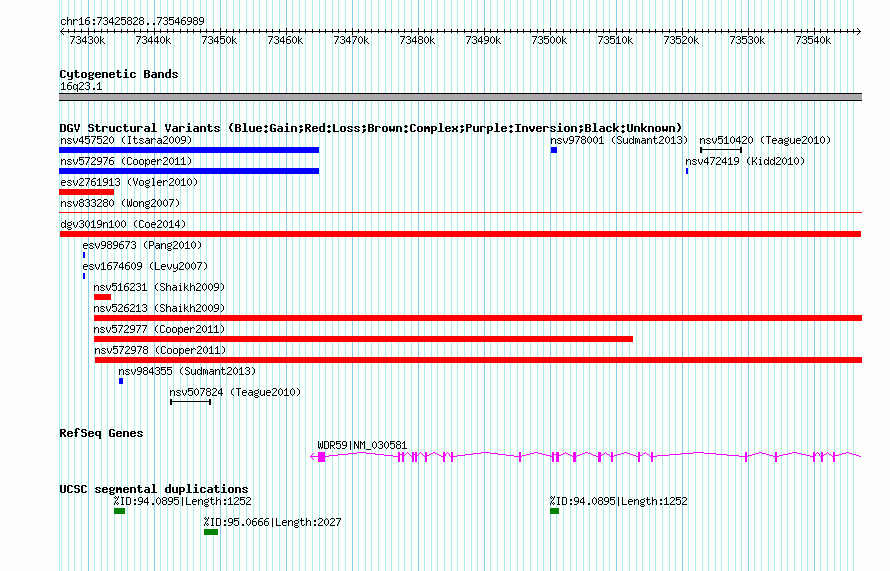Click the nsv472419 (Kidd2010) tiny blue marker
The image size is (890, 571).
tap(687, 171)
